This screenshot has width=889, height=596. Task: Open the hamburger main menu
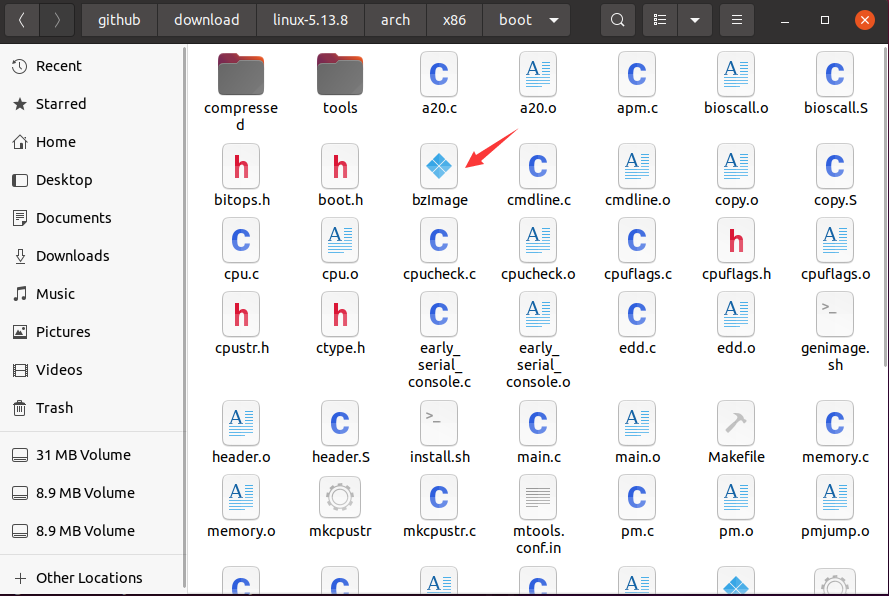click(x=736, y=20)
